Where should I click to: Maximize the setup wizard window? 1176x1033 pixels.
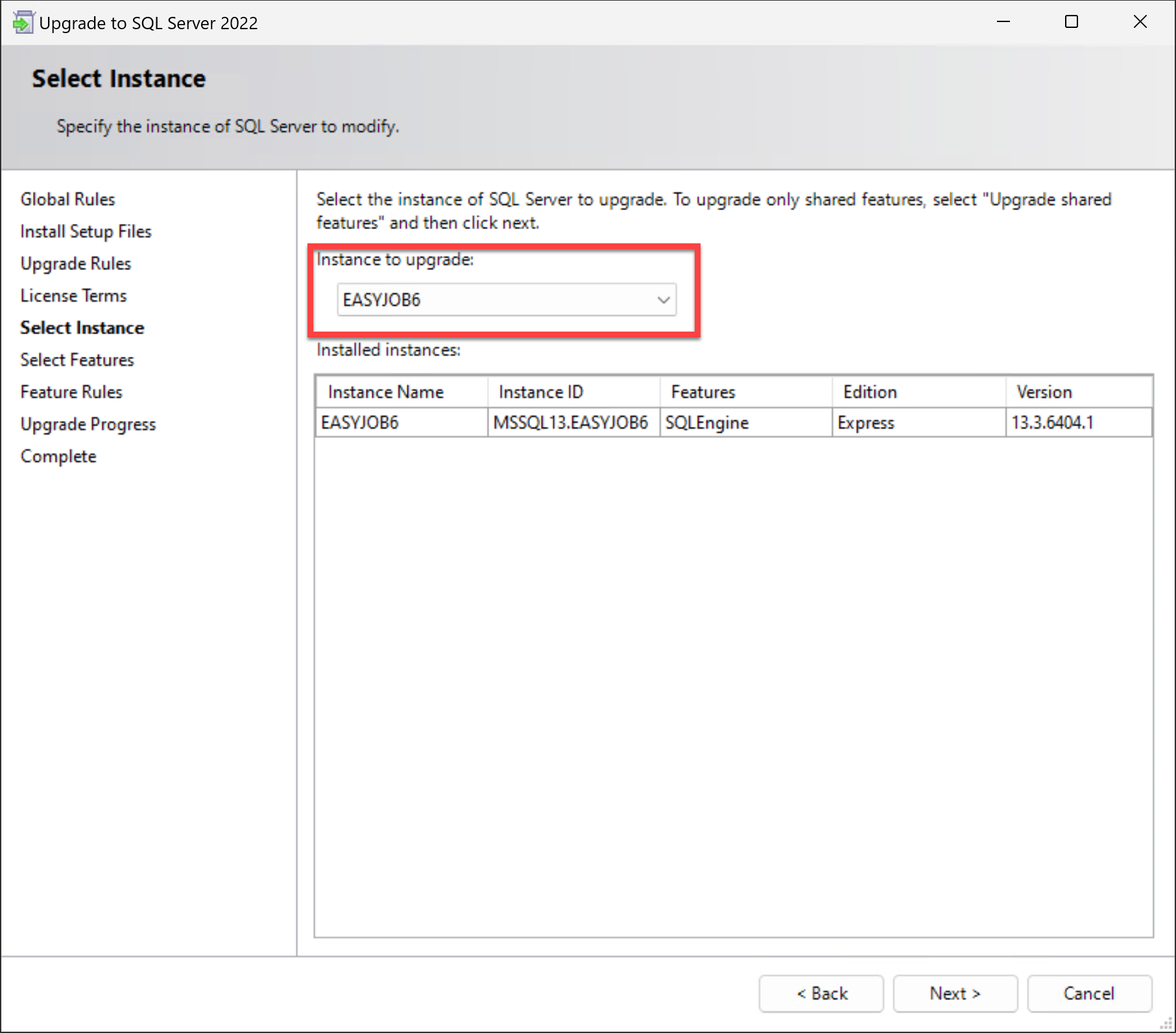pyautogui.click(x=1072, y=22)
